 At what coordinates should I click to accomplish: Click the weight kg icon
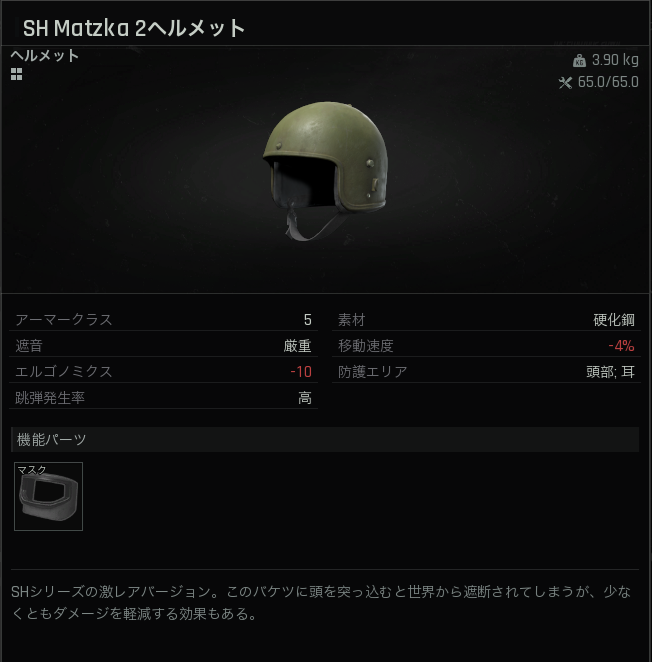pyautogui.click(x=579, y=61)
